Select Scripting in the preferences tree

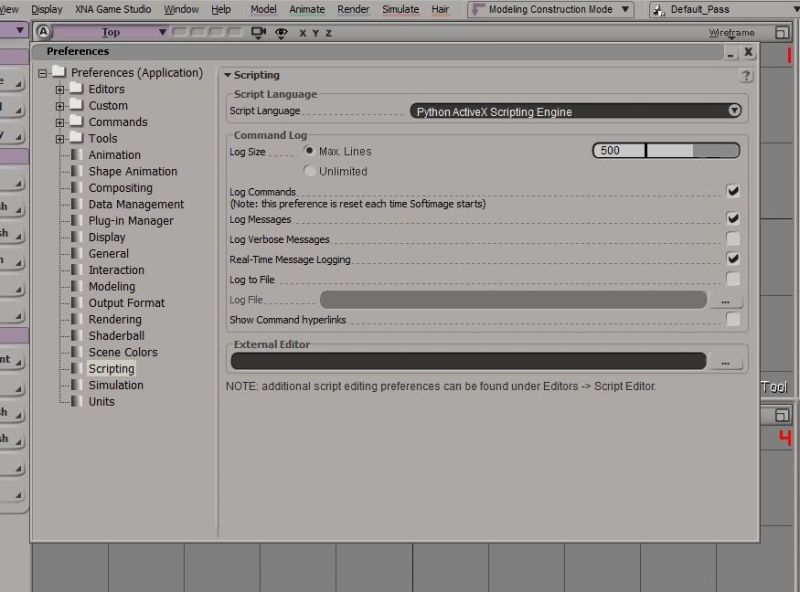(x=111, y=368)
